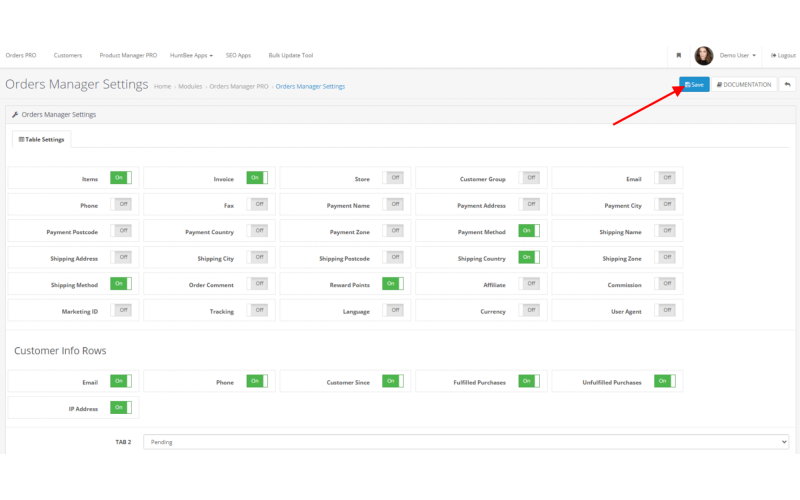Enable the Shipping Postcode toggle

[x=393, y=257]
